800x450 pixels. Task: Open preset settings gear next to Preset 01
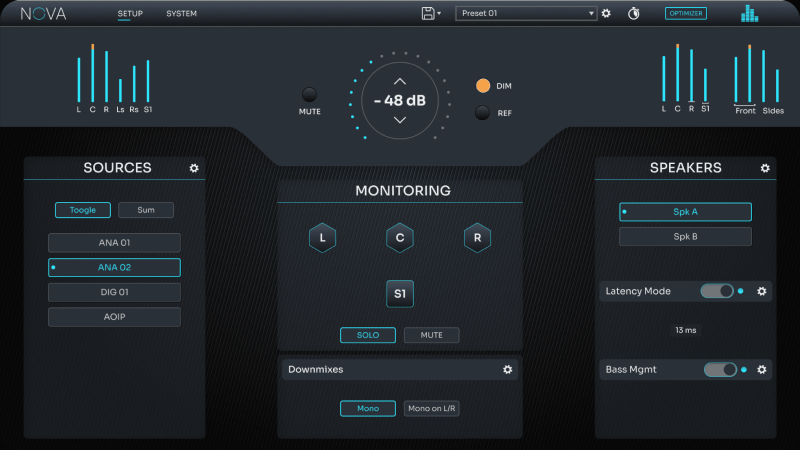click(606, 13)
